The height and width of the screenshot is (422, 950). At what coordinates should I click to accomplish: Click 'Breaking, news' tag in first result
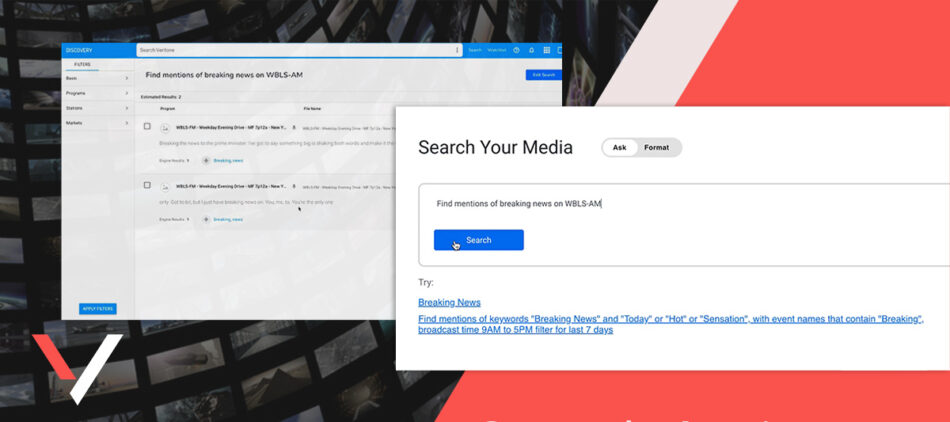coord(228,160)
